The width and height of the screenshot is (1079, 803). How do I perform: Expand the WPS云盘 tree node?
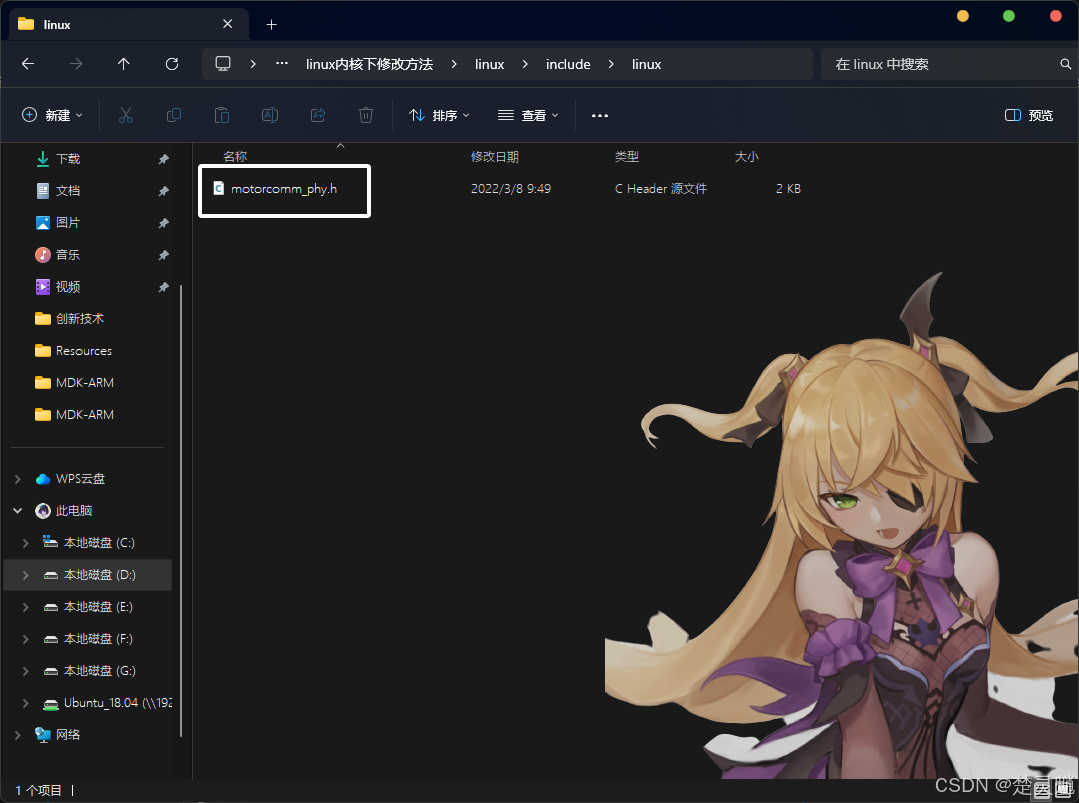click(18, 479)
